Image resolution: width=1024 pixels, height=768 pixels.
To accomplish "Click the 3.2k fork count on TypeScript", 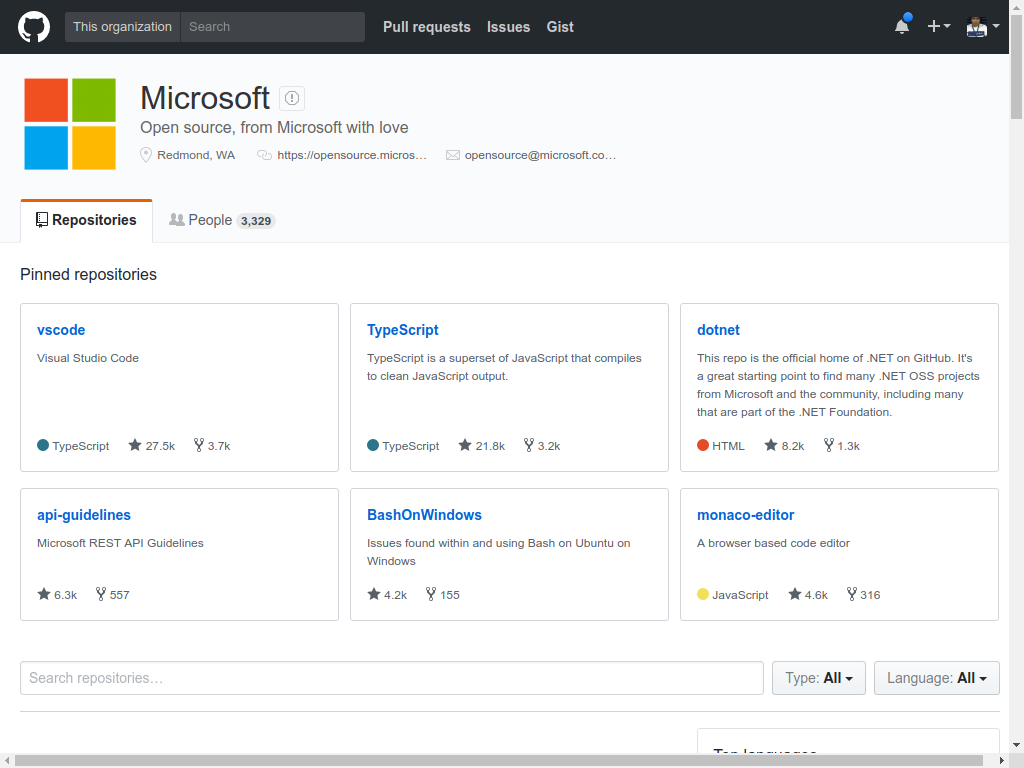I will [x=549, y=446].
